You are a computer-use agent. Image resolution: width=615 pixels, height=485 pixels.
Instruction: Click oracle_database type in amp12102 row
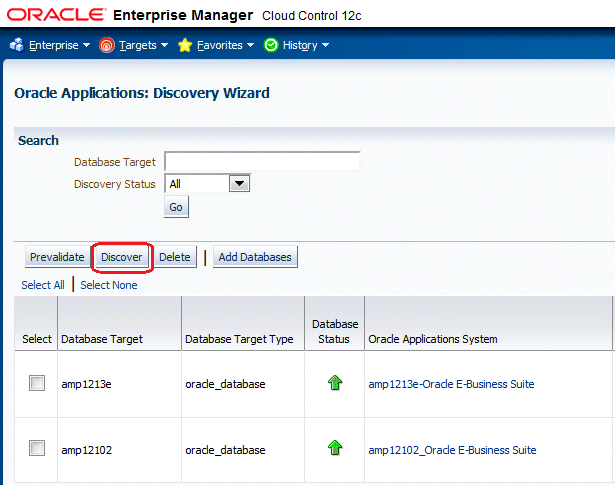coord(225,450)
